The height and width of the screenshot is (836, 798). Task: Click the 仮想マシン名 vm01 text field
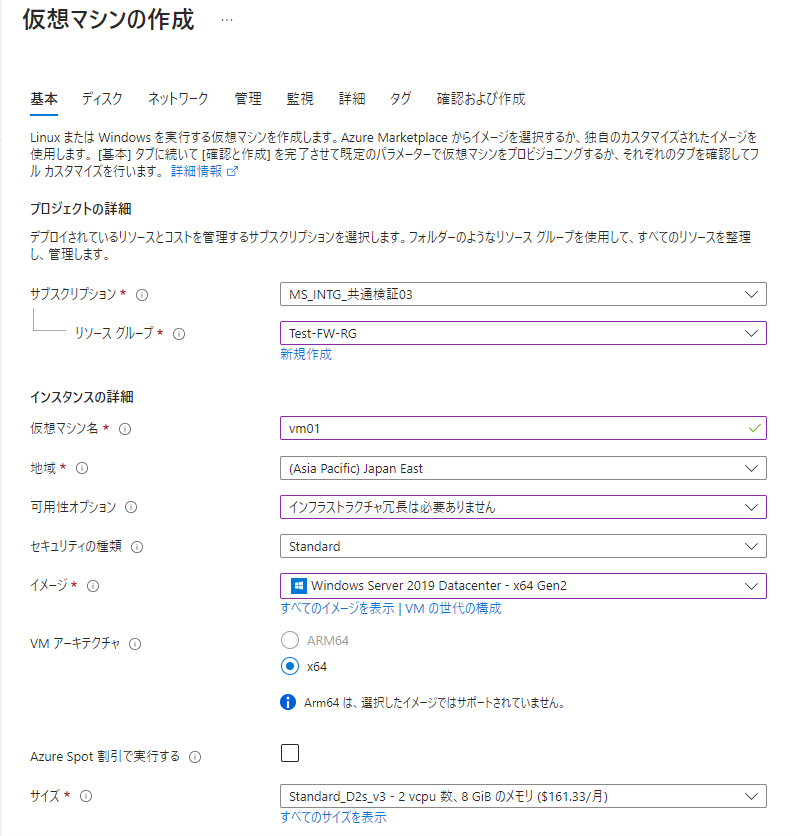tap(513, 428)
